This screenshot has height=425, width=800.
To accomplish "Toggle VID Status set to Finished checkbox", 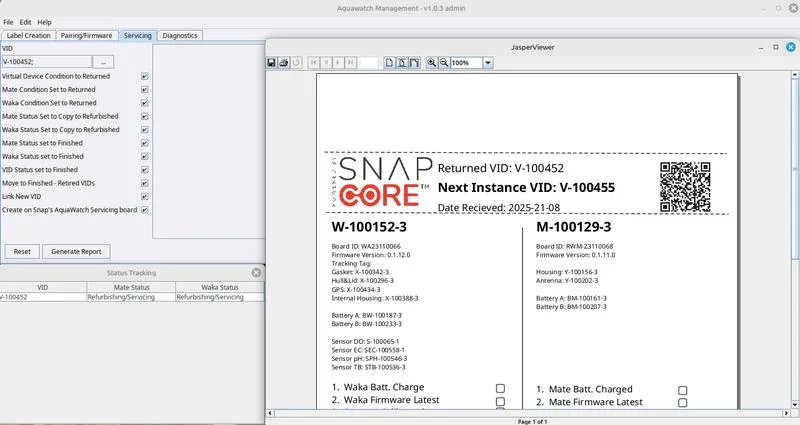I will (x=145, y=170).
